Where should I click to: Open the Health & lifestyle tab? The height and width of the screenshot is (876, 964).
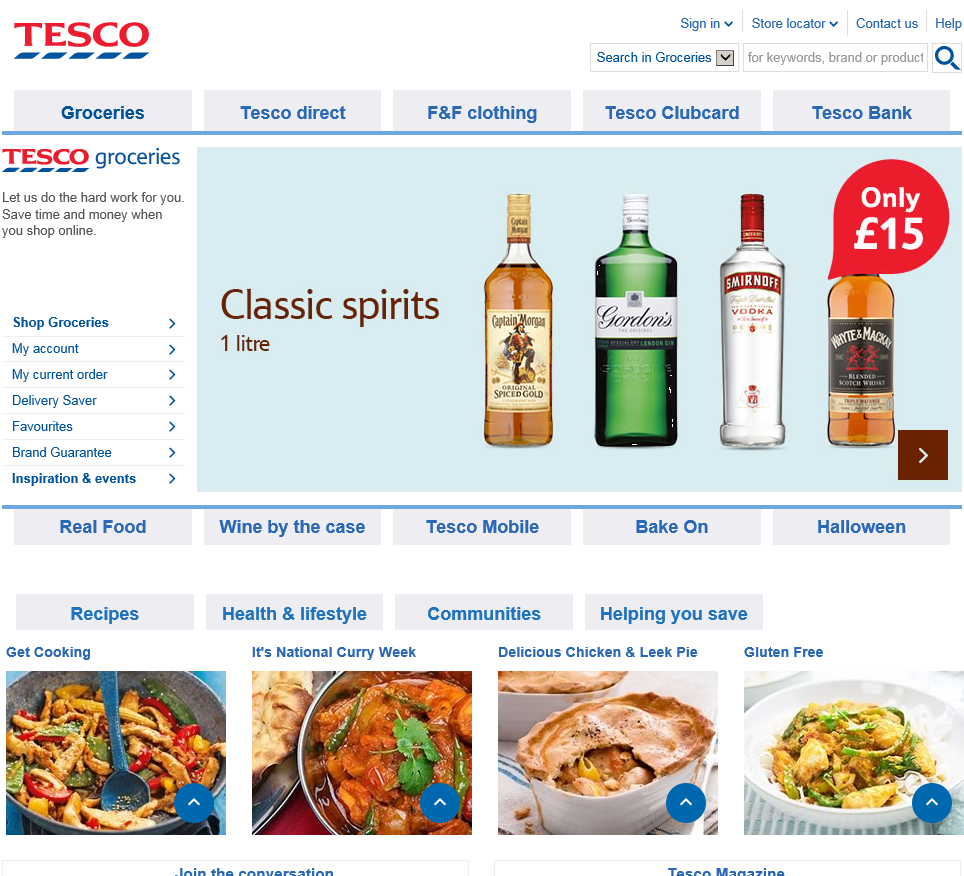tap(294, 613)
